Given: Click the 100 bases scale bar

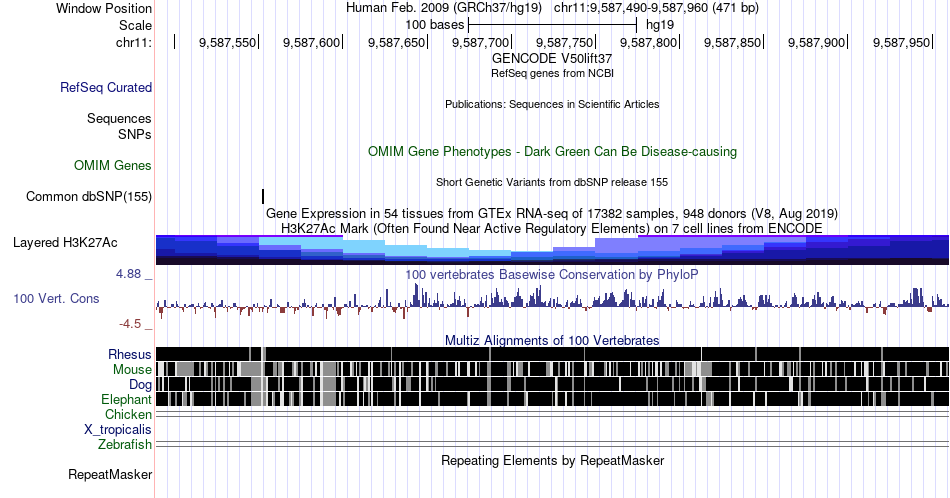Looking at the screenshot, I should (553, 25).
